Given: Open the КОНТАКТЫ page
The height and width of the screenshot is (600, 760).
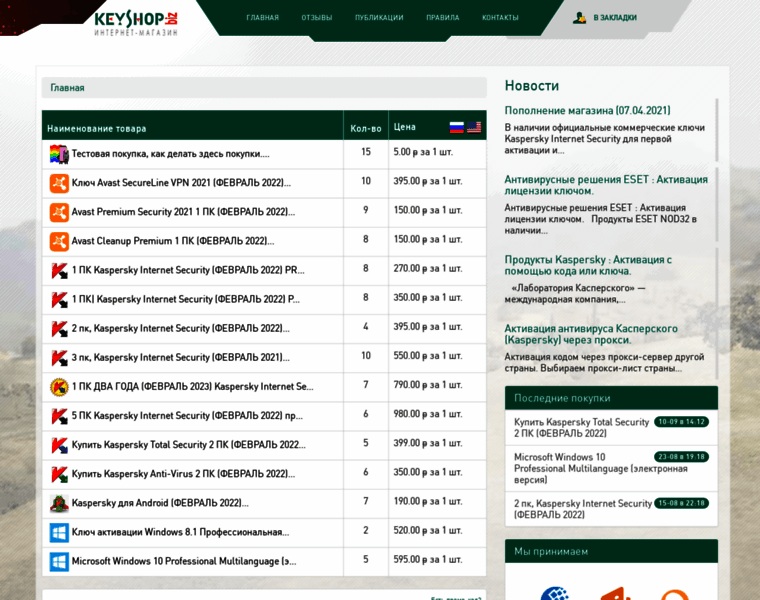Looking at the screenshot, I should [500, 17].
